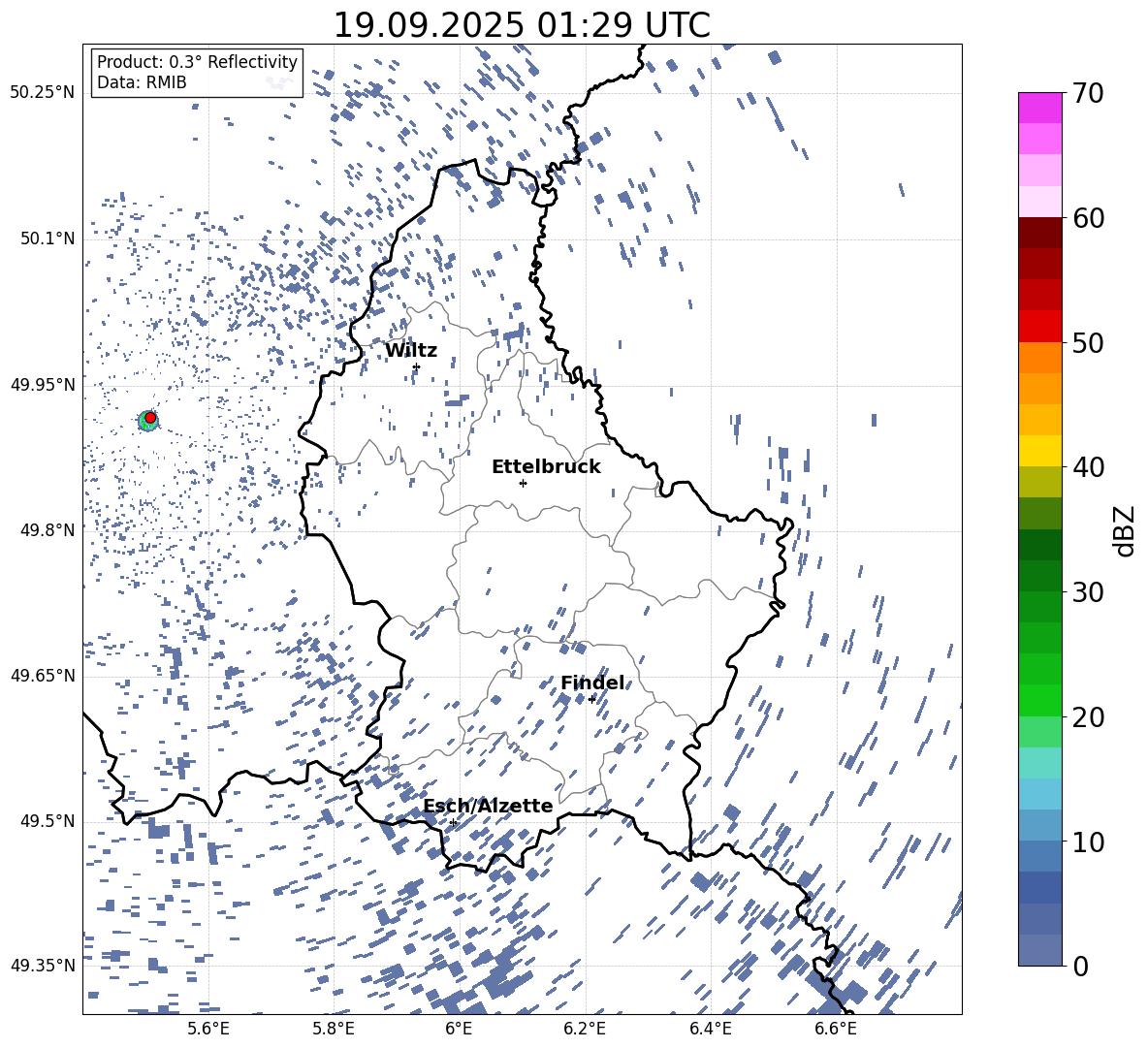Screen dimensions: 1148x1048
Task: Click the cross marker beside Findel
Action: 591,699
